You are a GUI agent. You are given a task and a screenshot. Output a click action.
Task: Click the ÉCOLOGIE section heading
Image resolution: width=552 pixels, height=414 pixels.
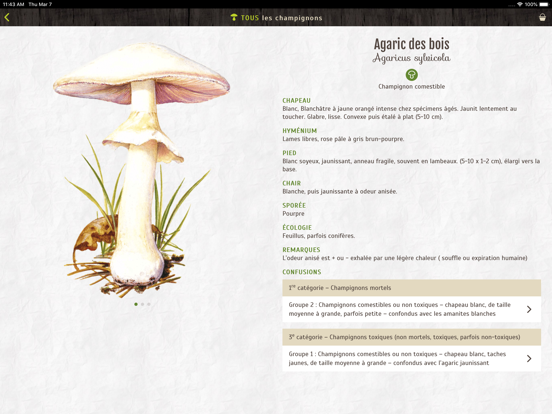click(x=297, y=228)
